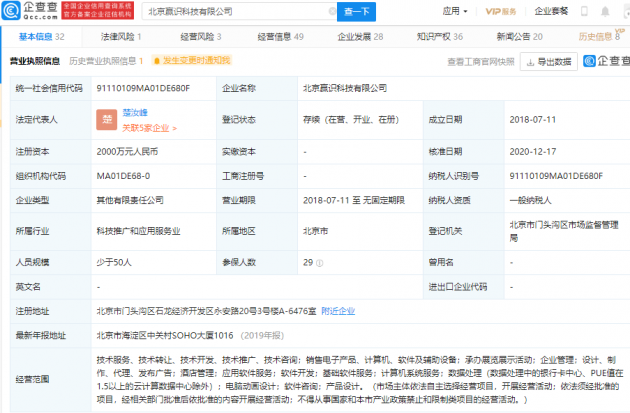Viewport: 630px width, 413px height.
Task: Switch to 知识产权 tab
Action: (440, 37)
